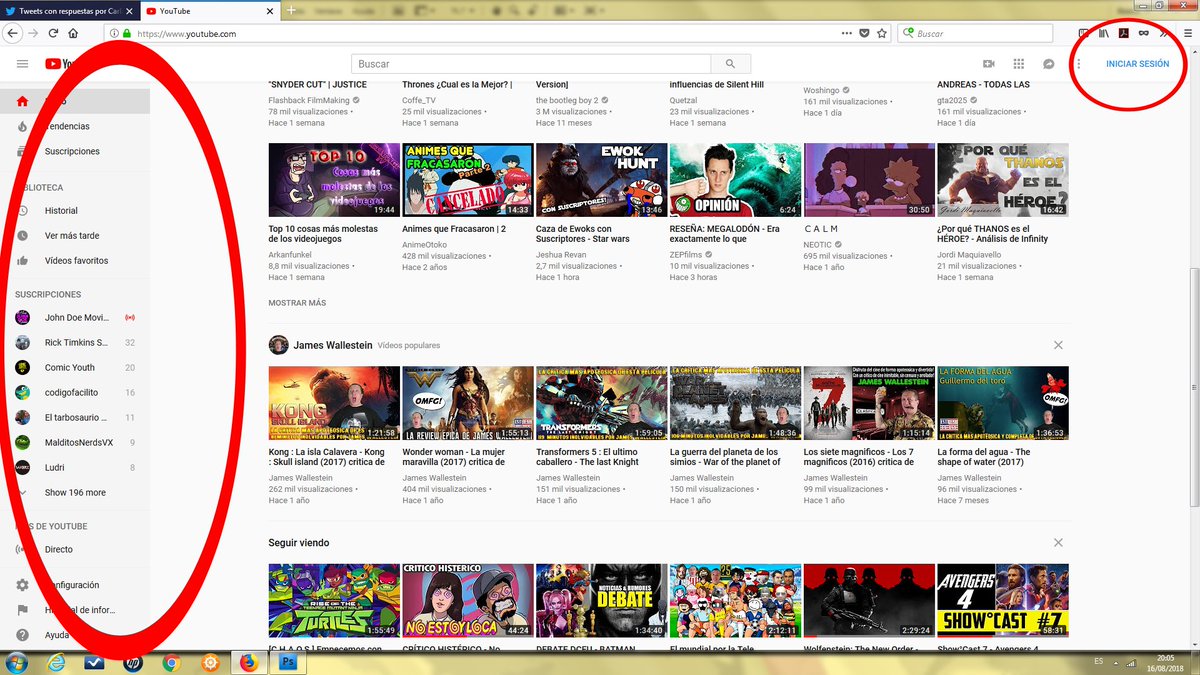Click Firefox back arrow button
This screenshot has height=675, width=1200.
[x=13, y=33]
